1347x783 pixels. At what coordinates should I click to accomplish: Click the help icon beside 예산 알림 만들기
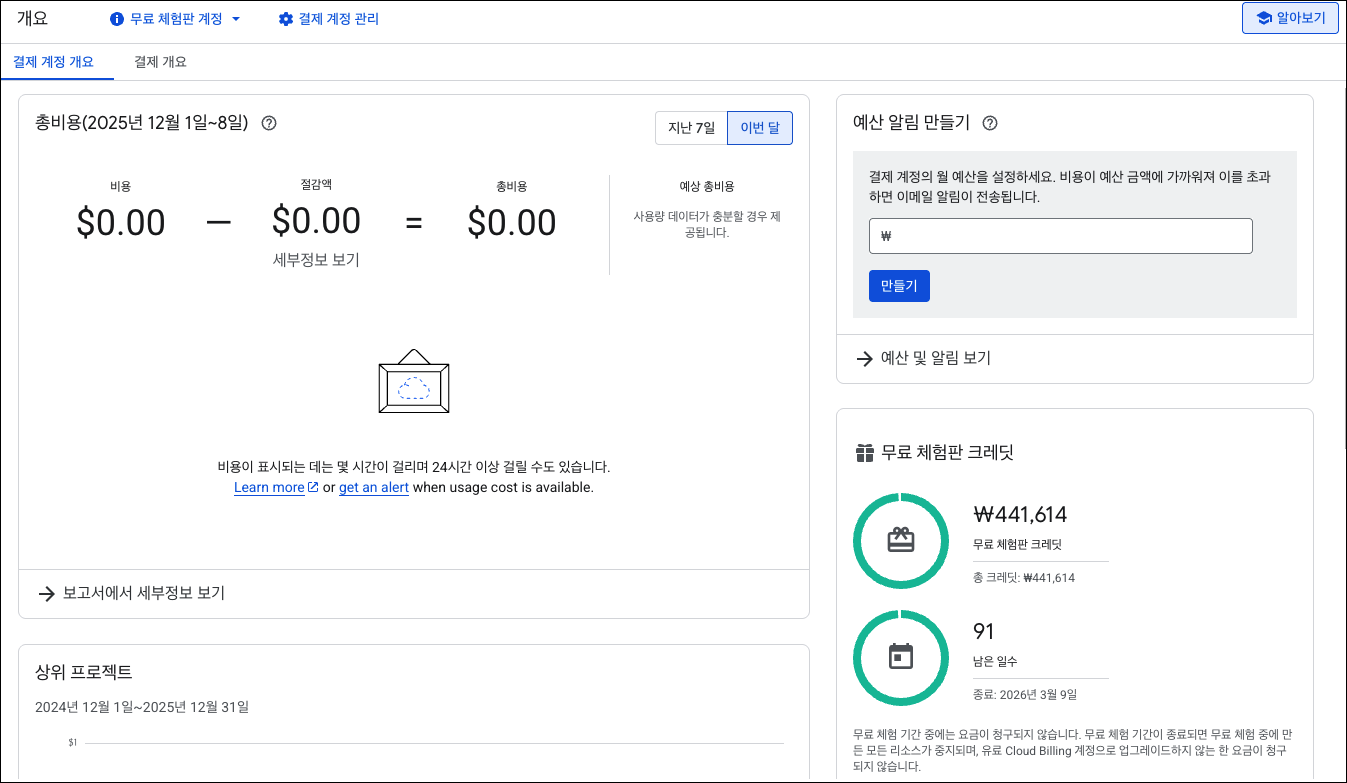(x=990, y=123)
